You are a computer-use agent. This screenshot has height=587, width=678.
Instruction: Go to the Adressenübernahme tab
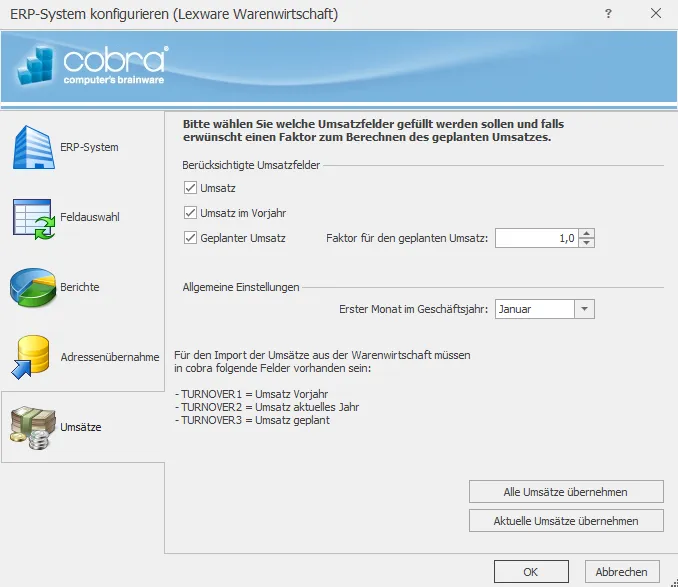point(82,357)
